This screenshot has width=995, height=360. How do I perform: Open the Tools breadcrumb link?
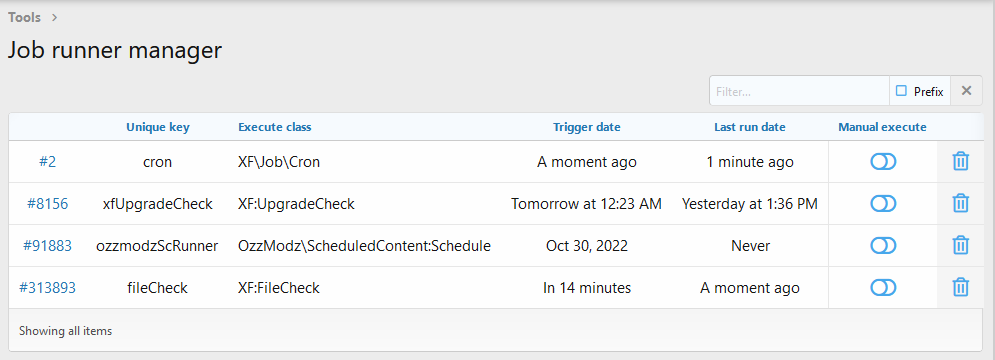pyautogui.click(x=25, y=17)
